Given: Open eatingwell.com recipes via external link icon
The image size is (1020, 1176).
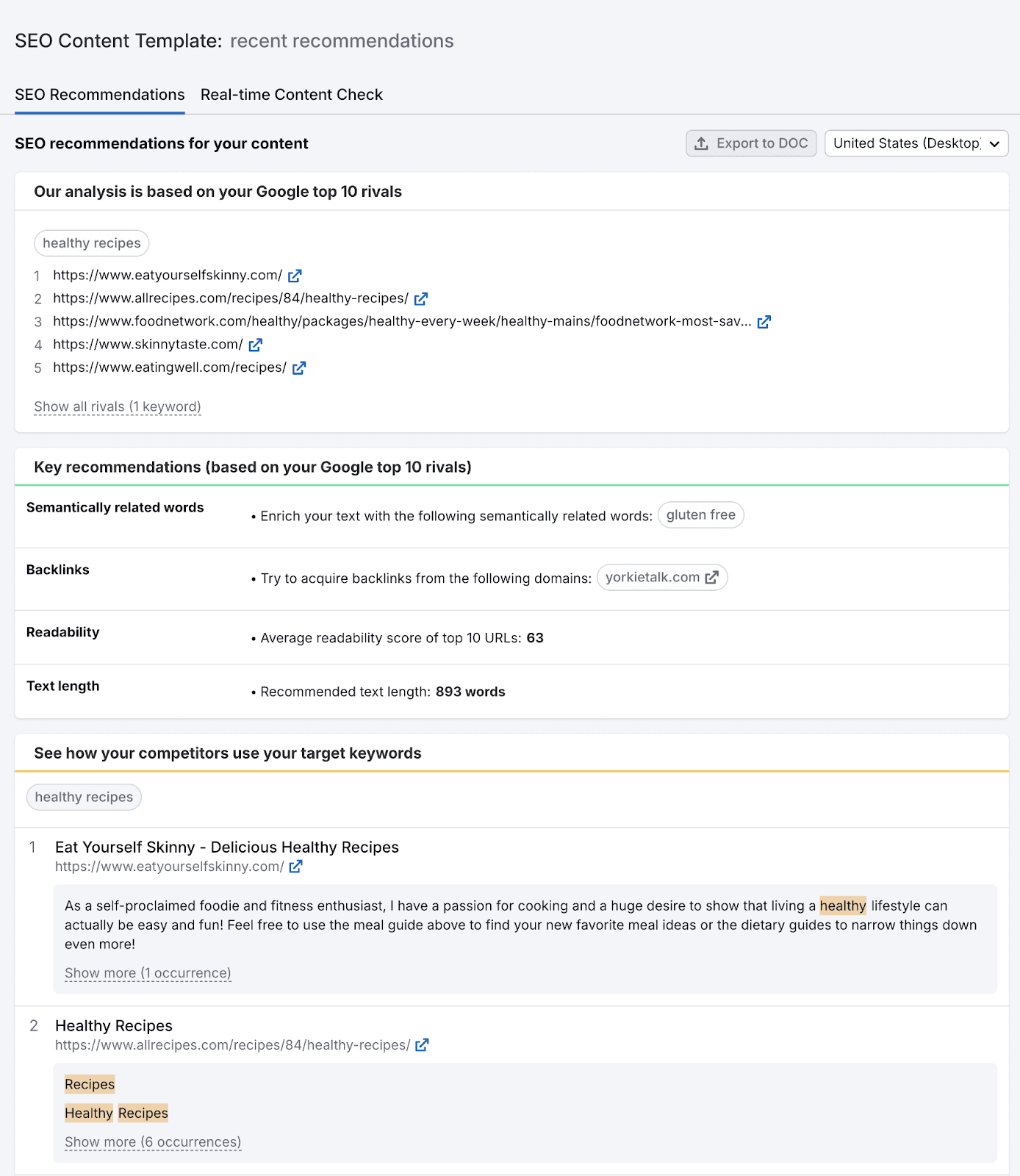Looking at the screenshot, I should pos(298,367).
